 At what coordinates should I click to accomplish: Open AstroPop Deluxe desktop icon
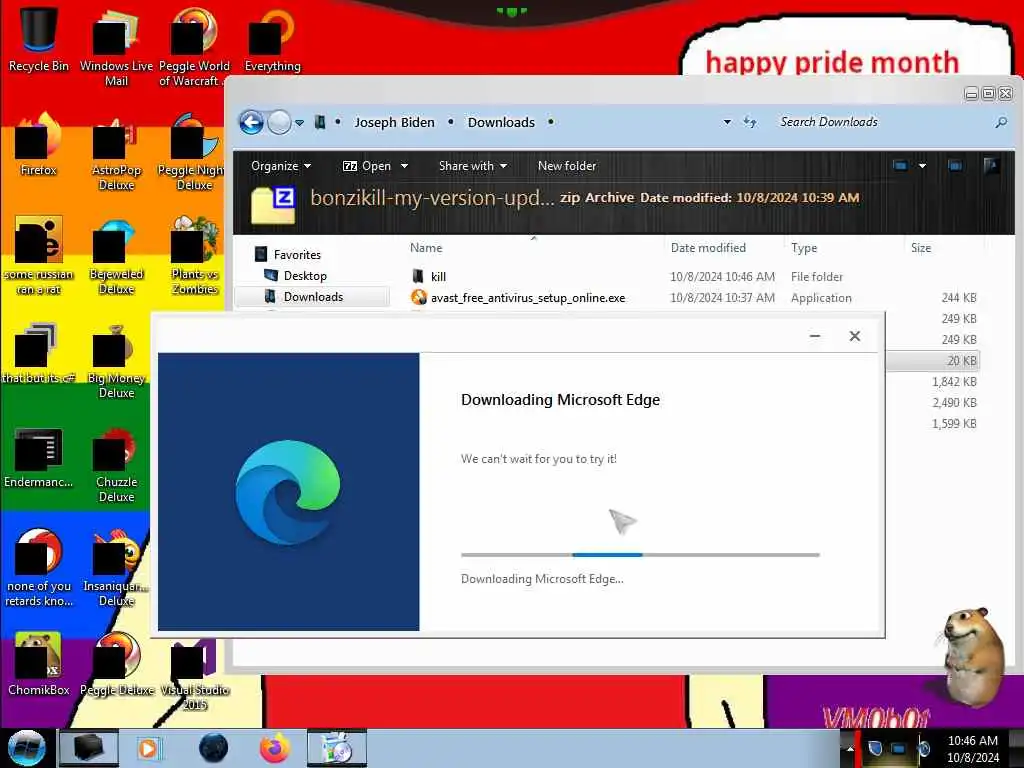(116, 152)
